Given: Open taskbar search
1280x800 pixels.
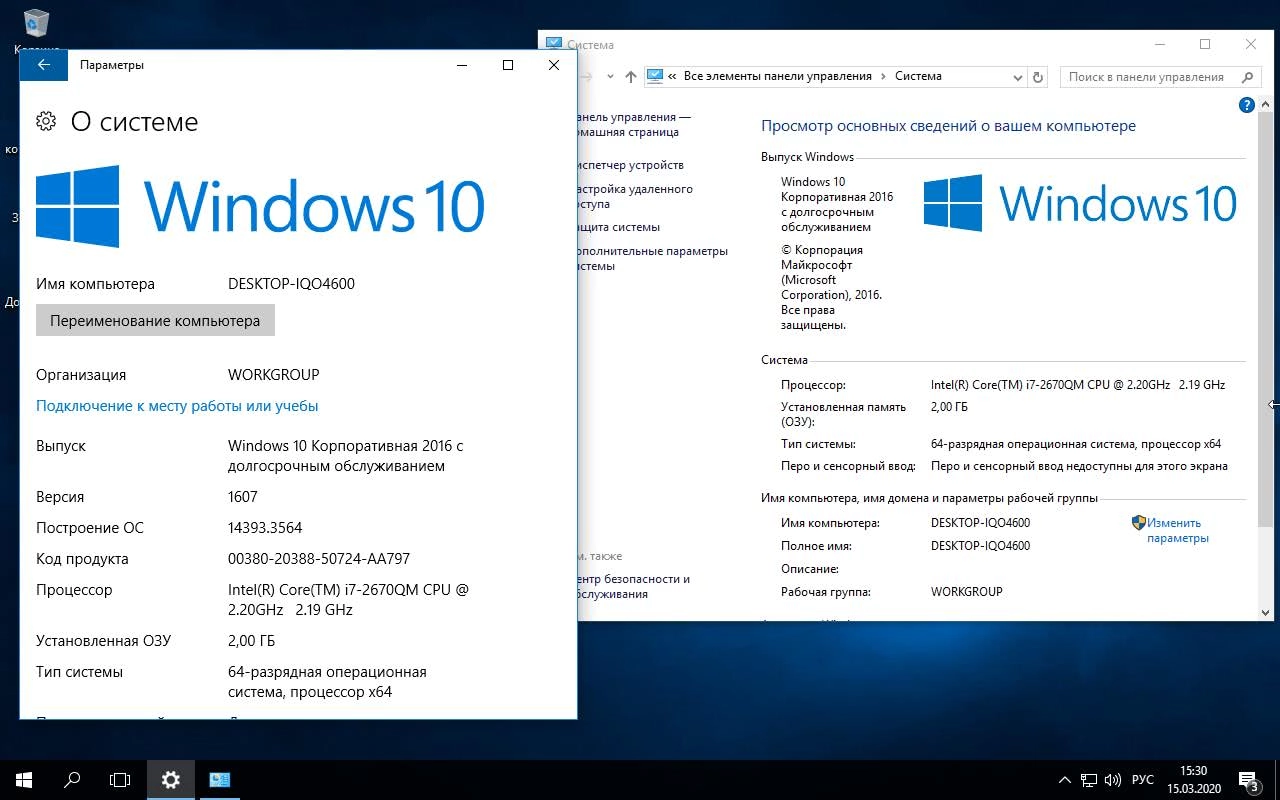Looking at the screenshot, I should pos(72,780).
